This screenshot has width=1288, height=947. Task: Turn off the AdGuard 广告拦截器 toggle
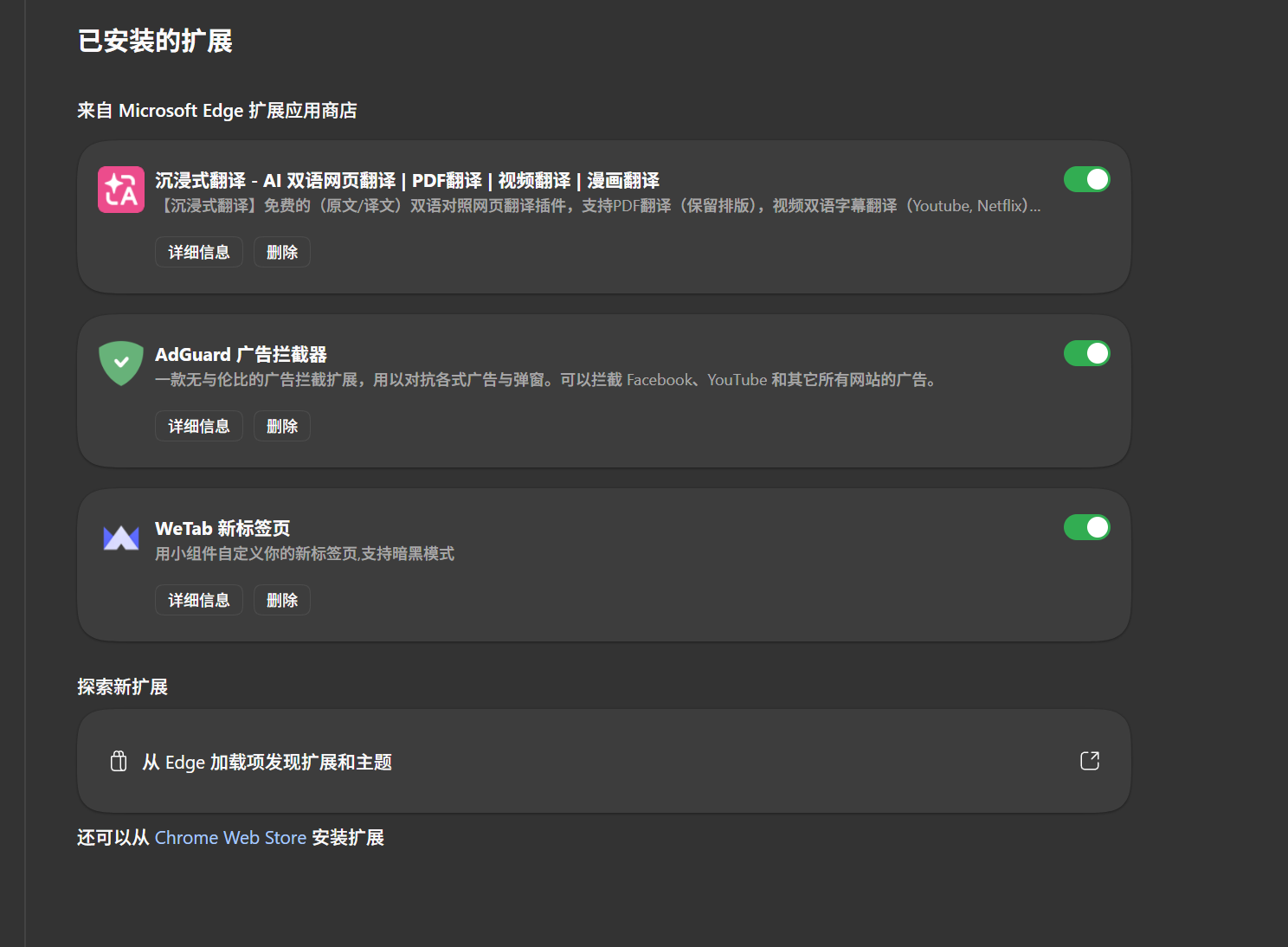coord(1087,353)
